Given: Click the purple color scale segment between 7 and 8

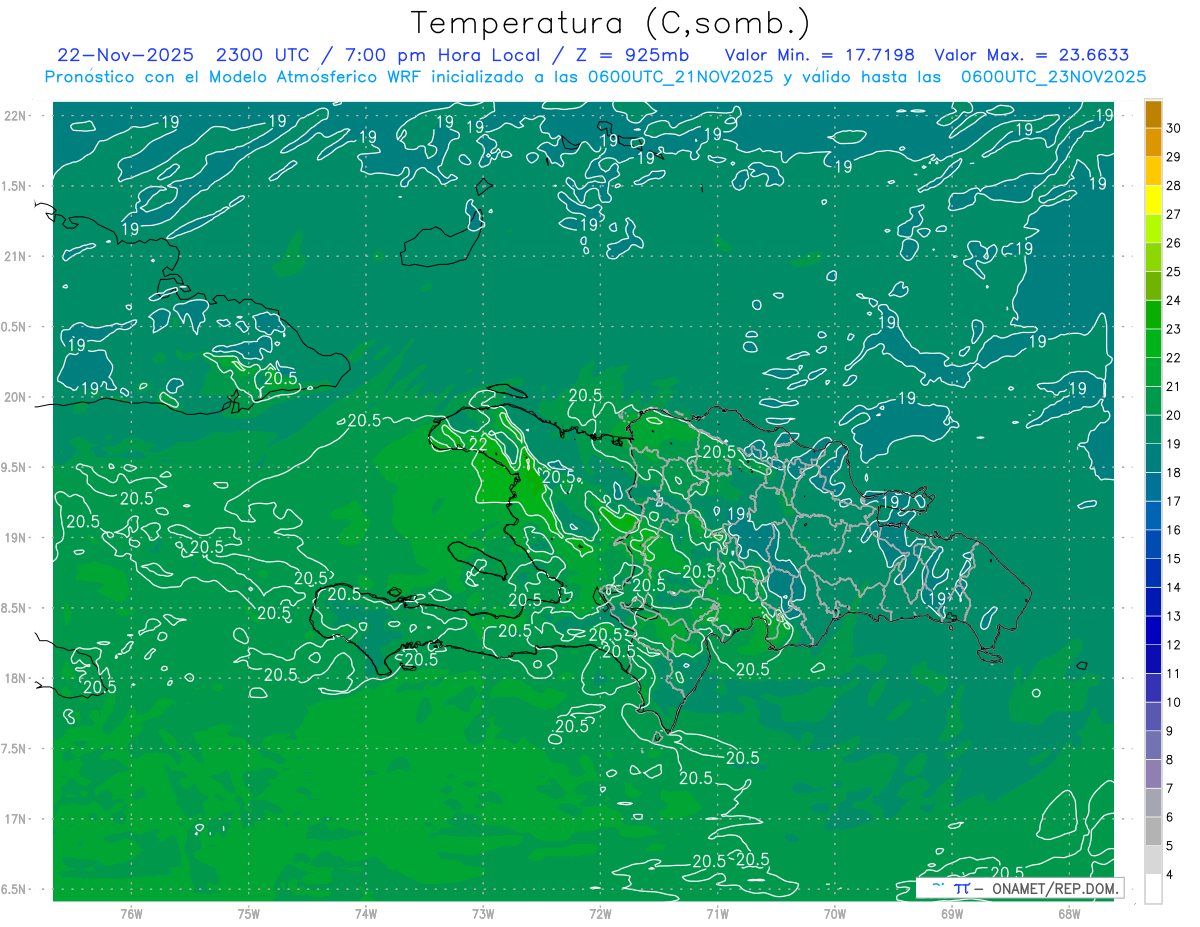Looking at the screenshot, I should (1153, 774).
